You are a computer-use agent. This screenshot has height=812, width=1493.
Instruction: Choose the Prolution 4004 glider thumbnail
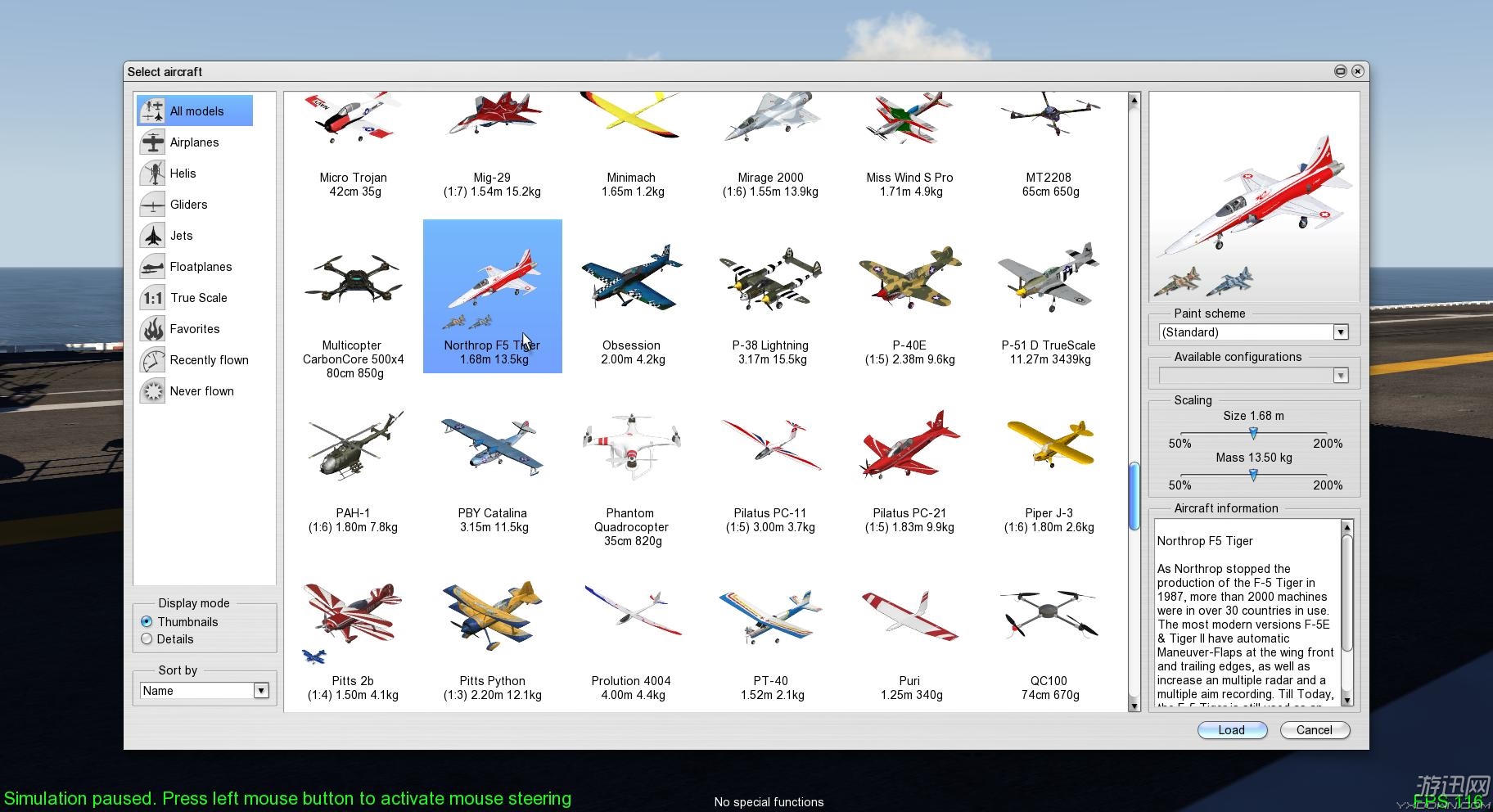(631, 611)
